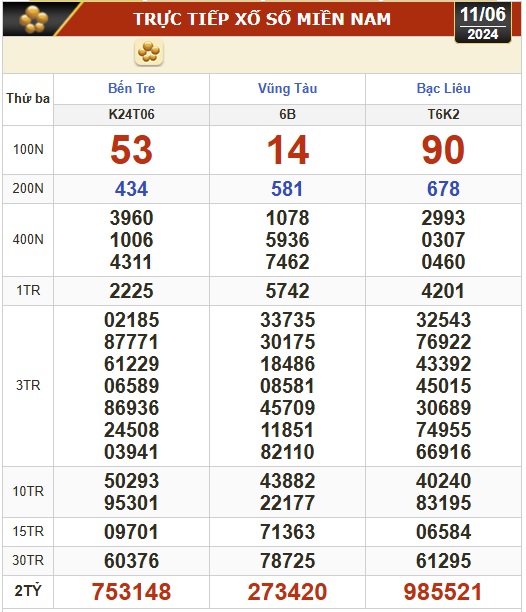Image resolution: width=526 pixels, height=612 pixels.
Task: Select the number 0307
Action: [443, 240]
